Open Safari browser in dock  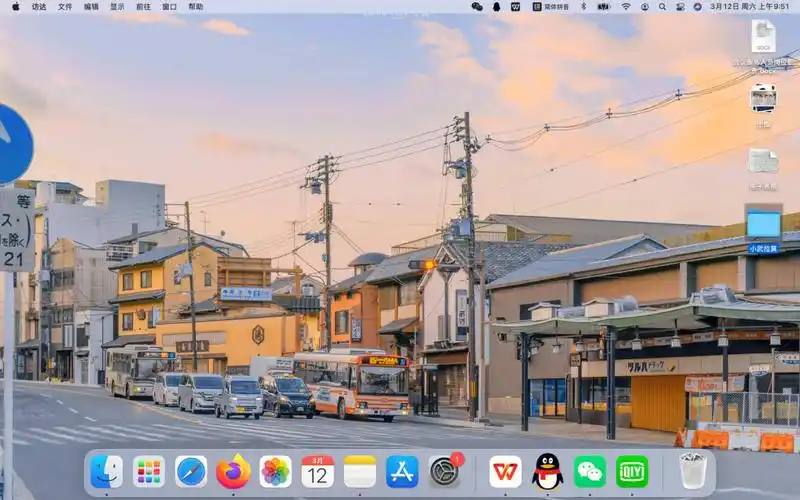pos(191,471)
